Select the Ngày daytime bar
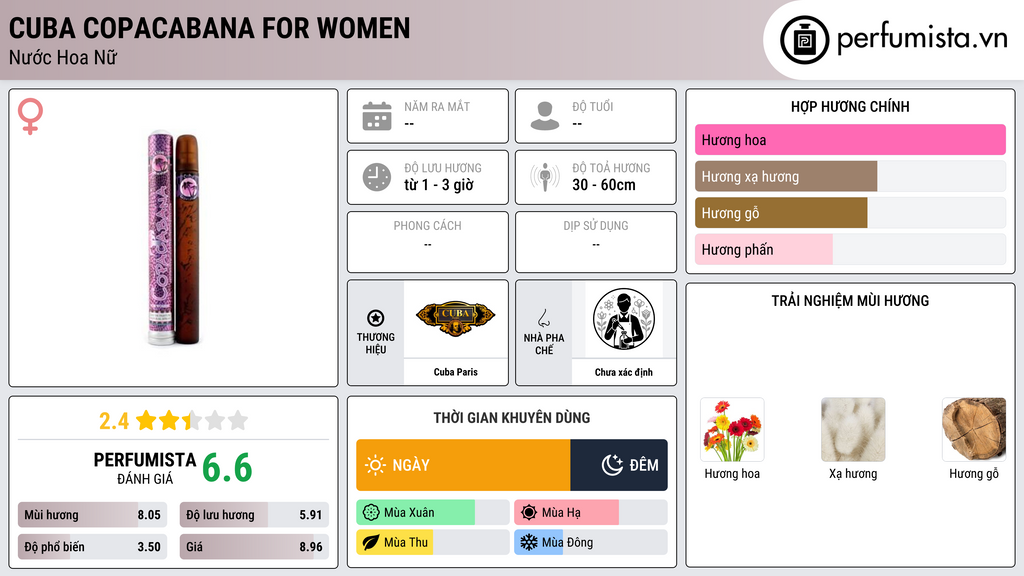Image resolution: width=1024 pixels, height=576 pixels. [x=463, y=465]
